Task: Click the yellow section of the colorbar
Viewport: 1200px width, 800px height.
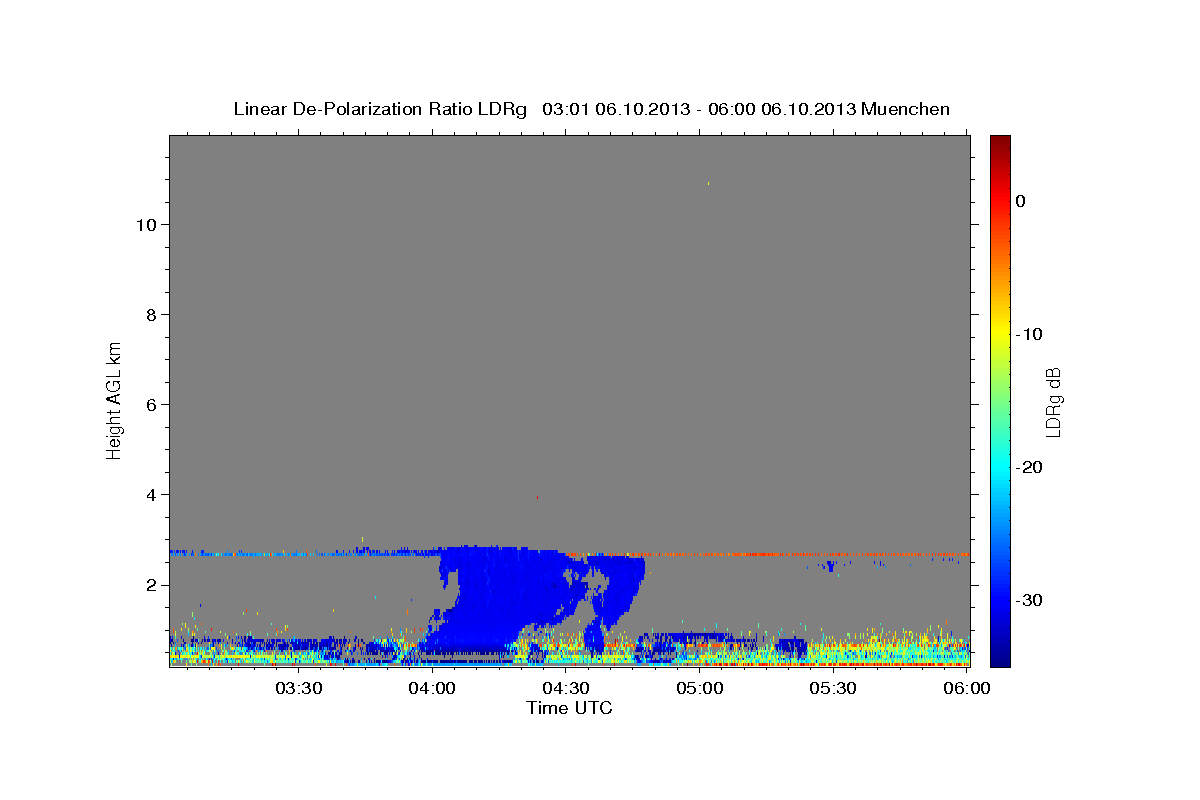Action: 1000,330
